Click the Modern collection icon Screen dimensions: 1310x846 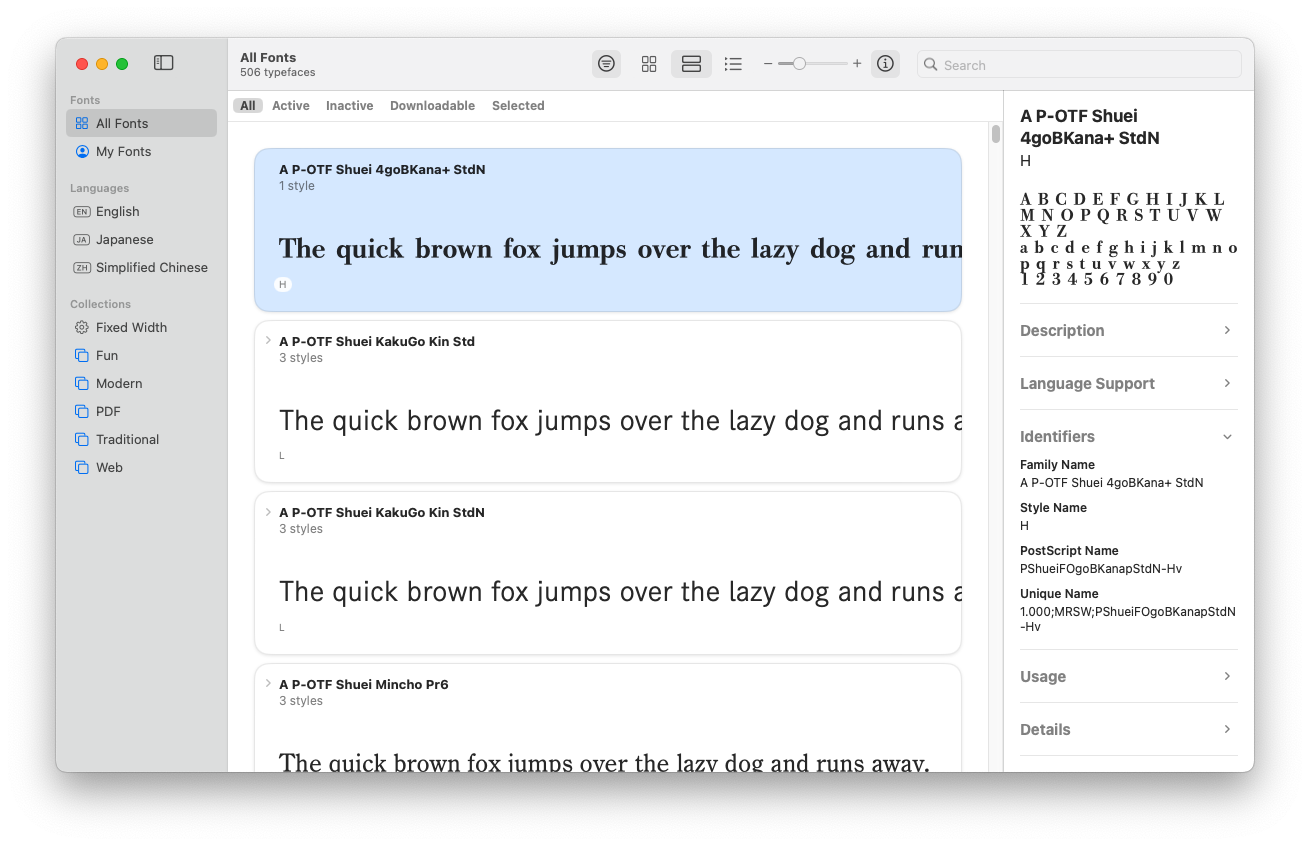[x=82, y=383]
